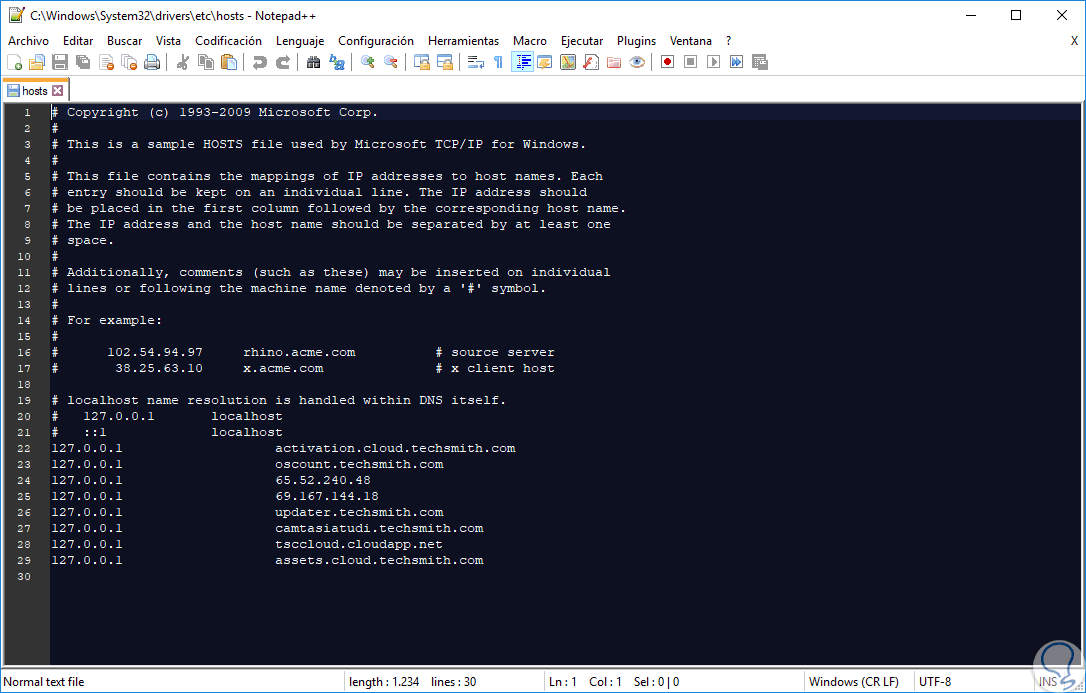Click the Save All toolbar icon

point(83,62)
